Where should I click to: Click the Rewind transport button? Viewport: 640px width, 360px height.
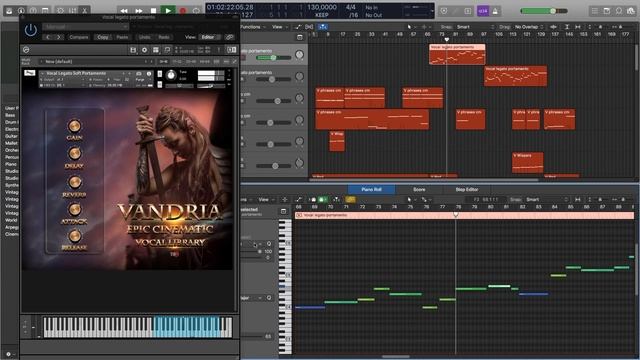coord(124,11)
